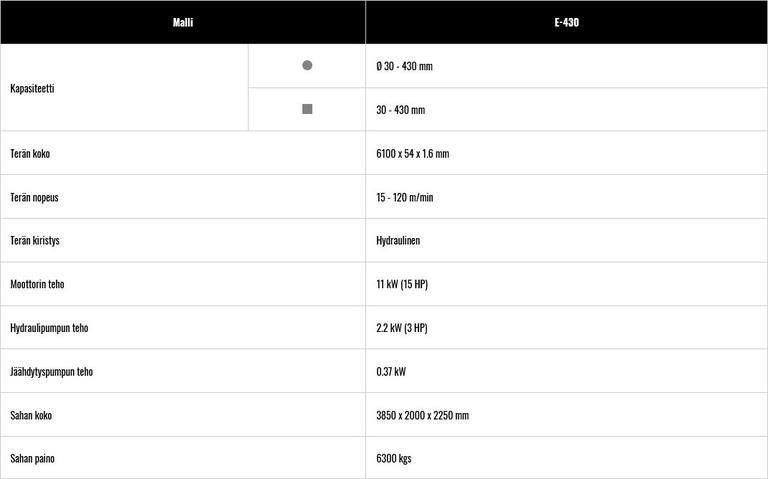Click the 6300 kgs weight value
The height and width of the screenshot is (479, 768).
coord(394,458)
